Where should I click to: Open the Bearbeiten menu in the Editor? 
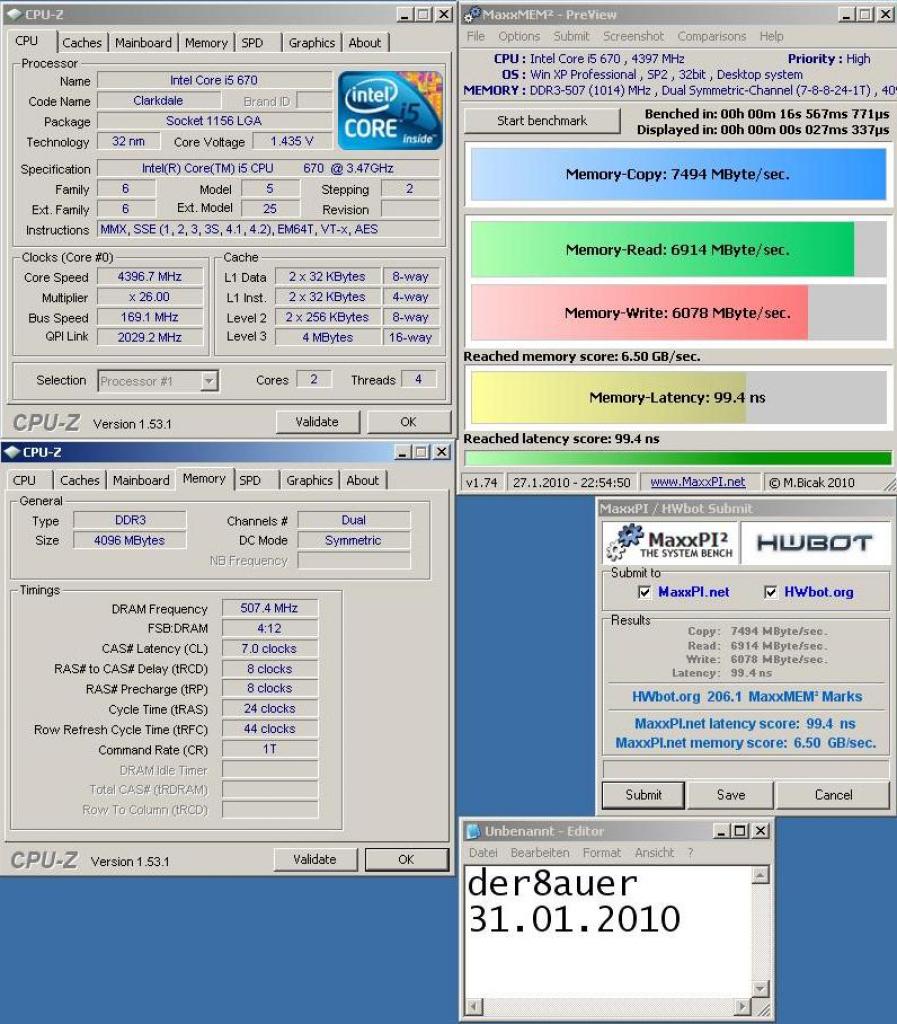pyautogui.click(x=540, y=853)
